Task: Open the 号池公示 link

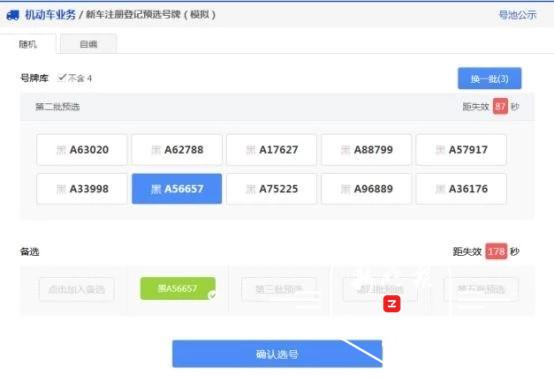Action: coord(517,15)
